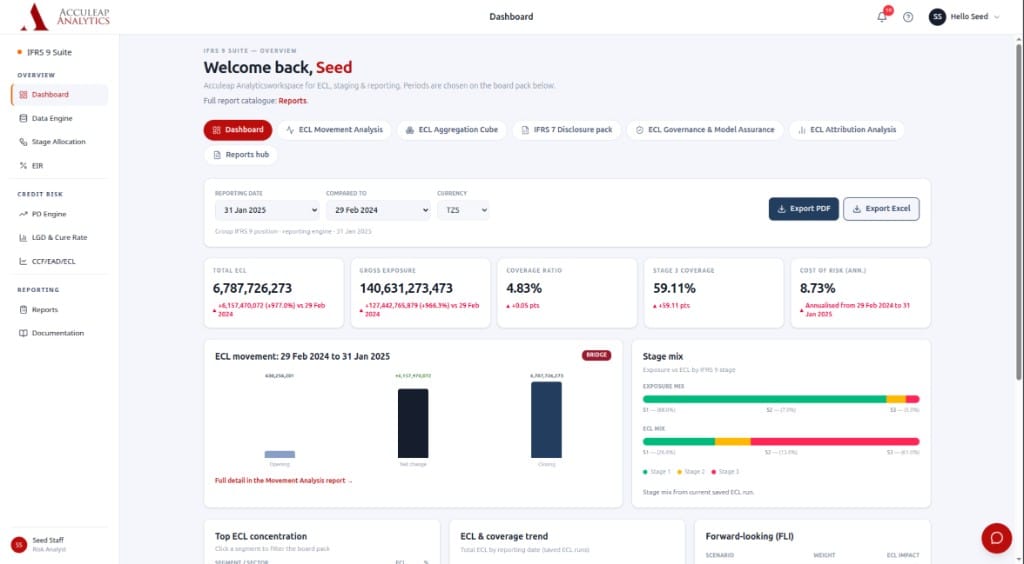This screenshot has height=564, width=1024.
Task: Click the Stage 1 legend item
Action: click(x=657, y=471)
